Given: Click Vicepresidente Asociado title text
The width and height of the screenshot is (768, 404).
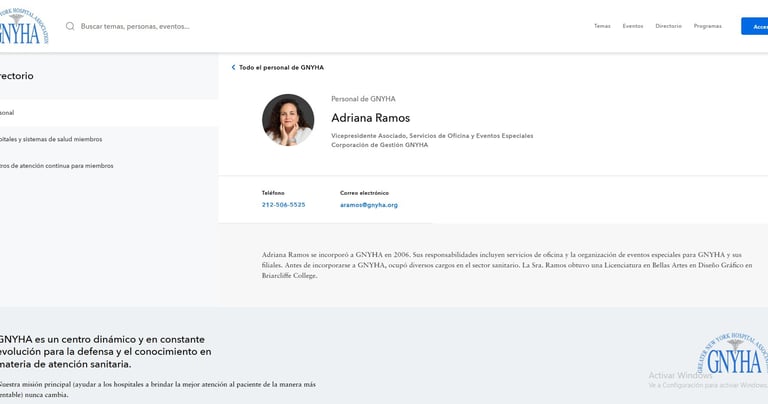Looking at the screenshot, I should [432, 136].
